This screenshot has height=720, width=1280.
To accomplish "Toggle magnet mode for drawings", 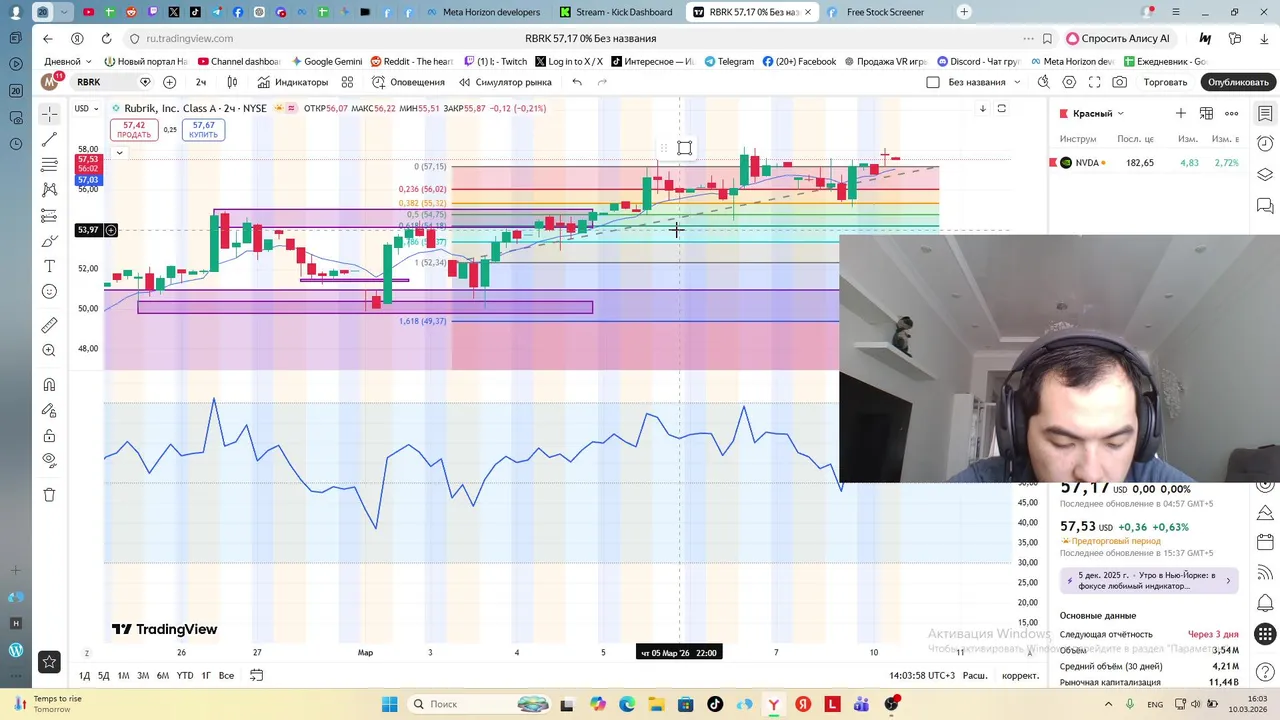I will 49,385.
